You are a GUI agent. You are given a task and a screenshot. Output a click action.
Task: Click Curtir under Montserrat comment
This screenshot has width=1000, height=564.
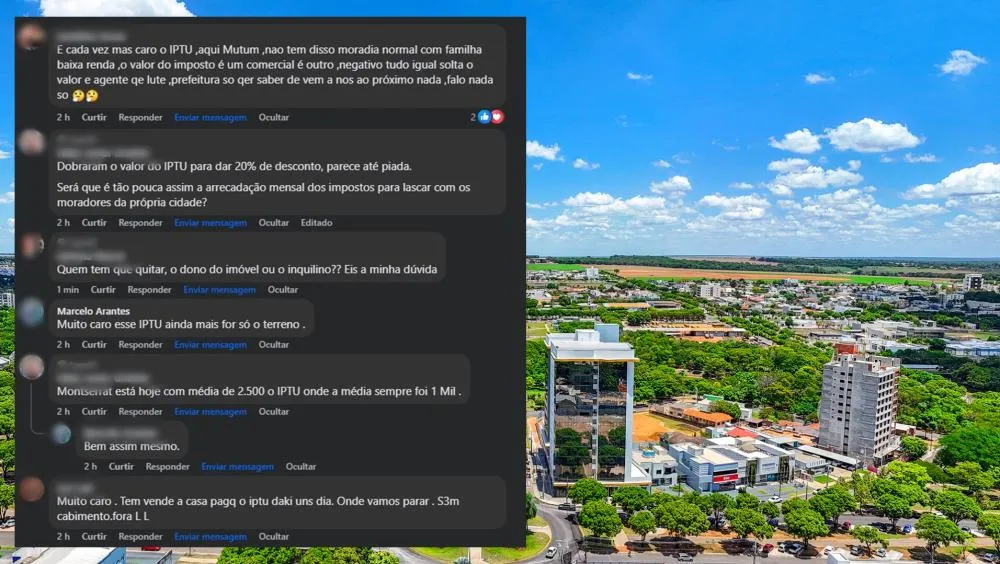coord(94,412)
